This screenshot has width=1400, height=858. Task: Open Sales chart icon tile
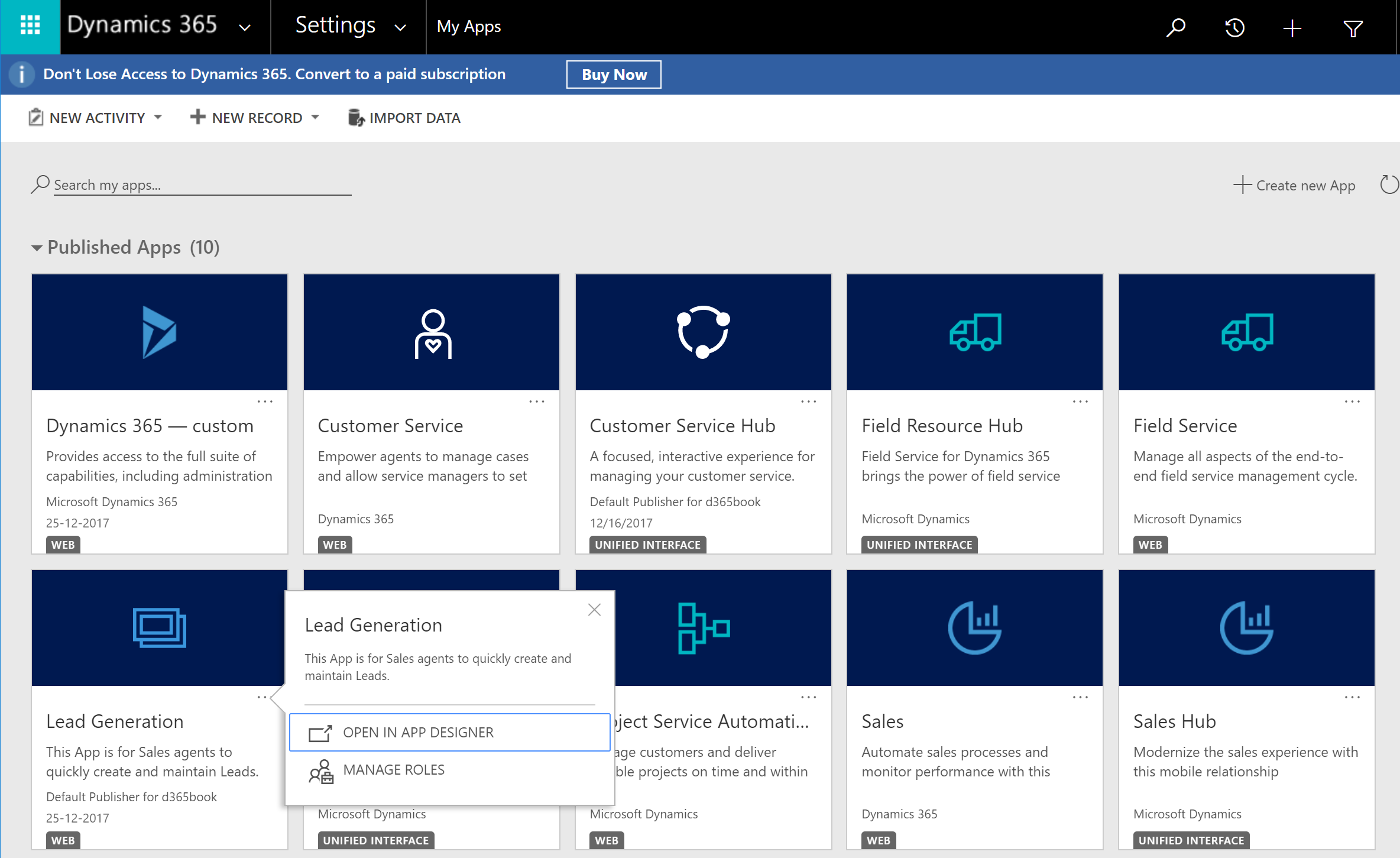[x=975, y=627]
